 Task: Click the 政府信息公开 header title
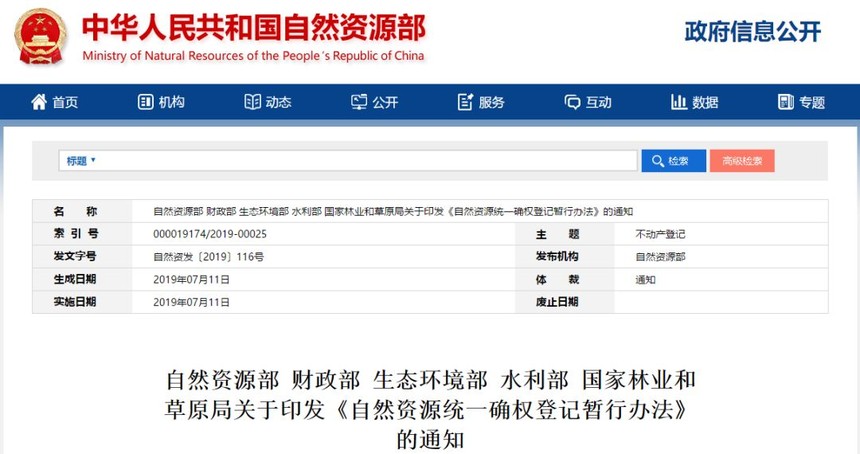(x=752, y=32)
